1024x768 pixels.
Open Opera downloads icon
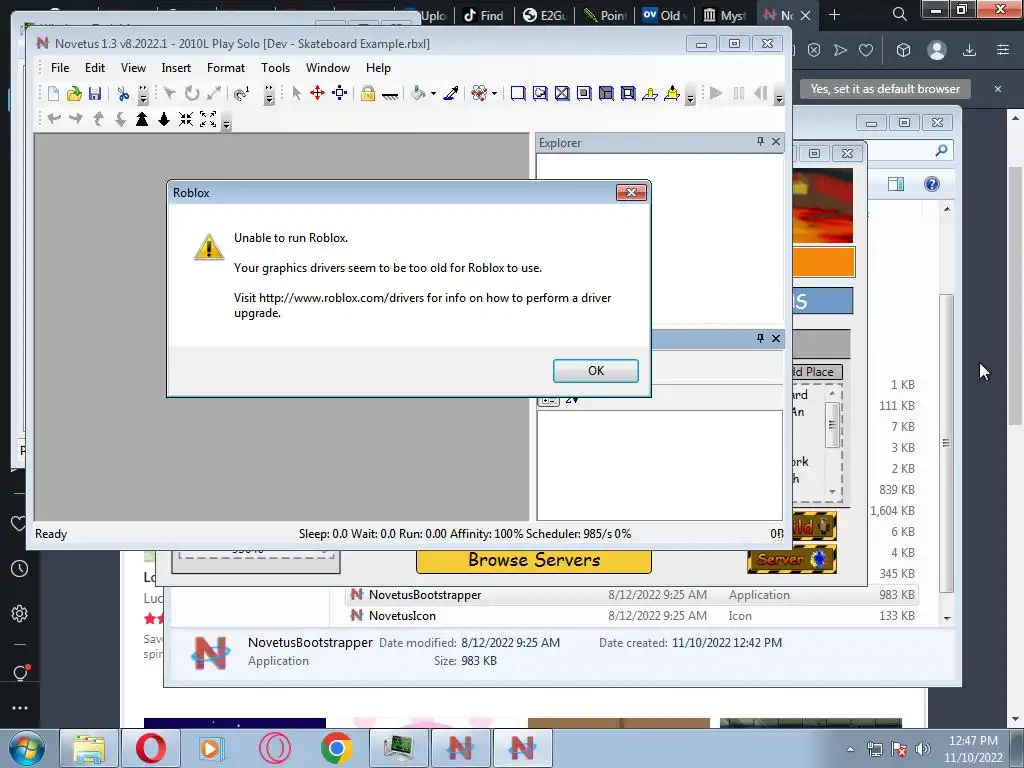(x=969, y=50)
